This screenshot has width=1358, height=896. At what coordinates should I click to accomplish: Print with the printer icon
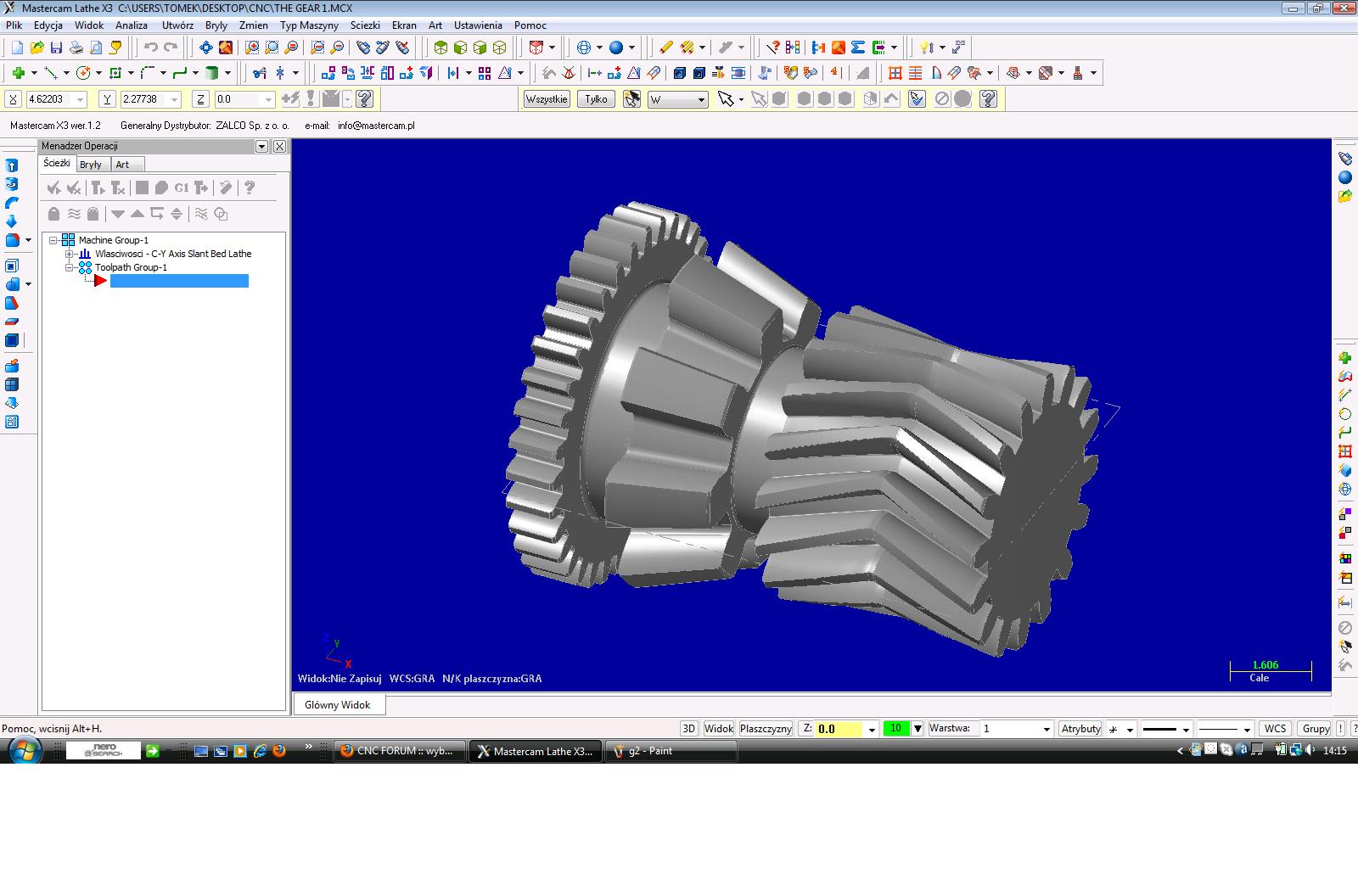tap(76, 48)
